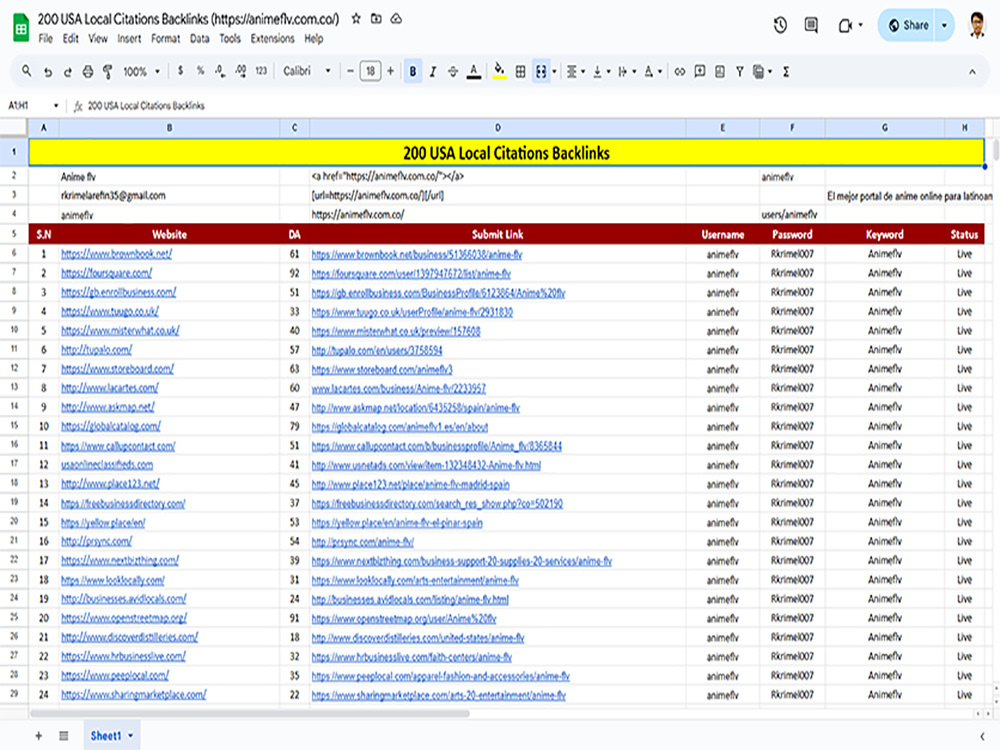Click the font size field showing 18
Screen dimensions: 1000x750
371,71
